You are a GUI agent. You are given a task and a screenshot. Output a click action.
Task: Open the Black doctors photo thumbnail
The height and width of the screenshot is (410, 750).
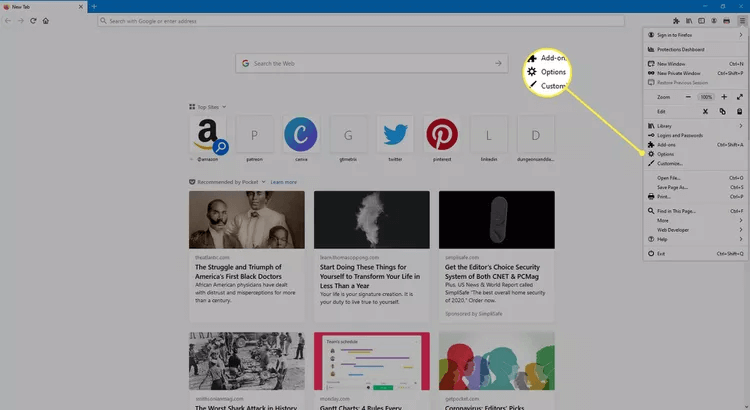tap(247, 220)
